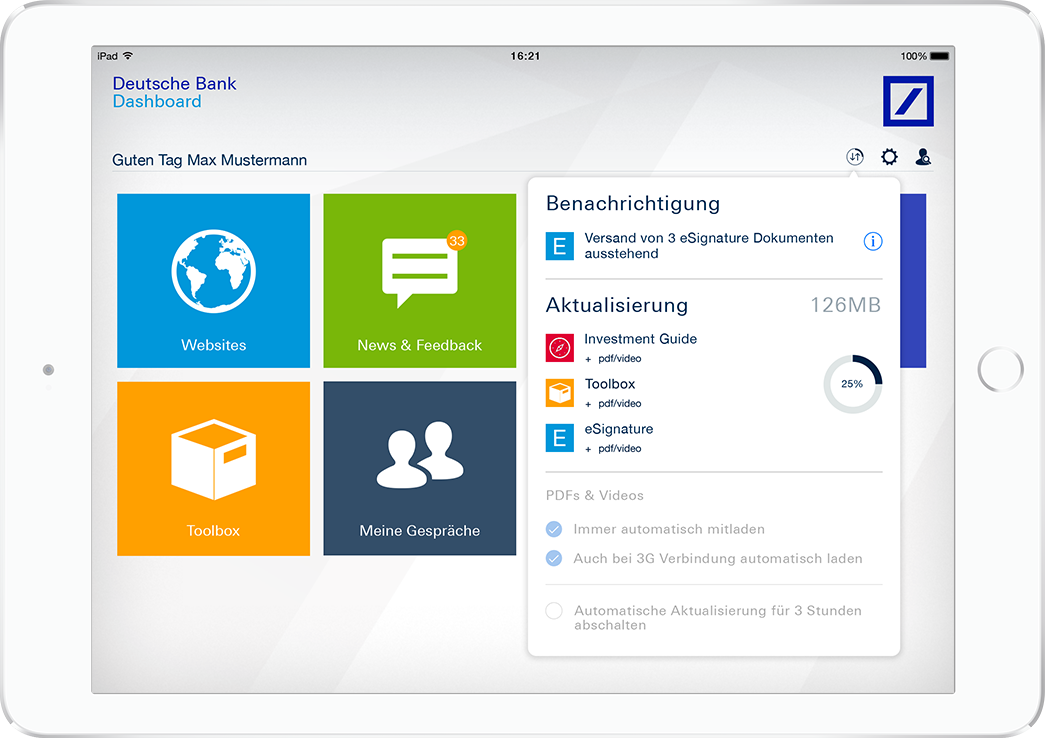The width and height of the screenshot is (1045, 738).
Task: Expand pdf/video under eSignature update
Action: pos(613,449)
